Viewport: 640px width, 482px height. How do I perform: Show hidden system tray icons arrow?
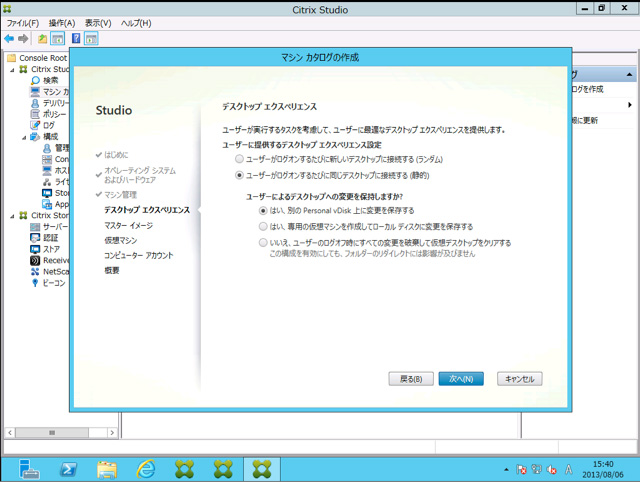506,470
